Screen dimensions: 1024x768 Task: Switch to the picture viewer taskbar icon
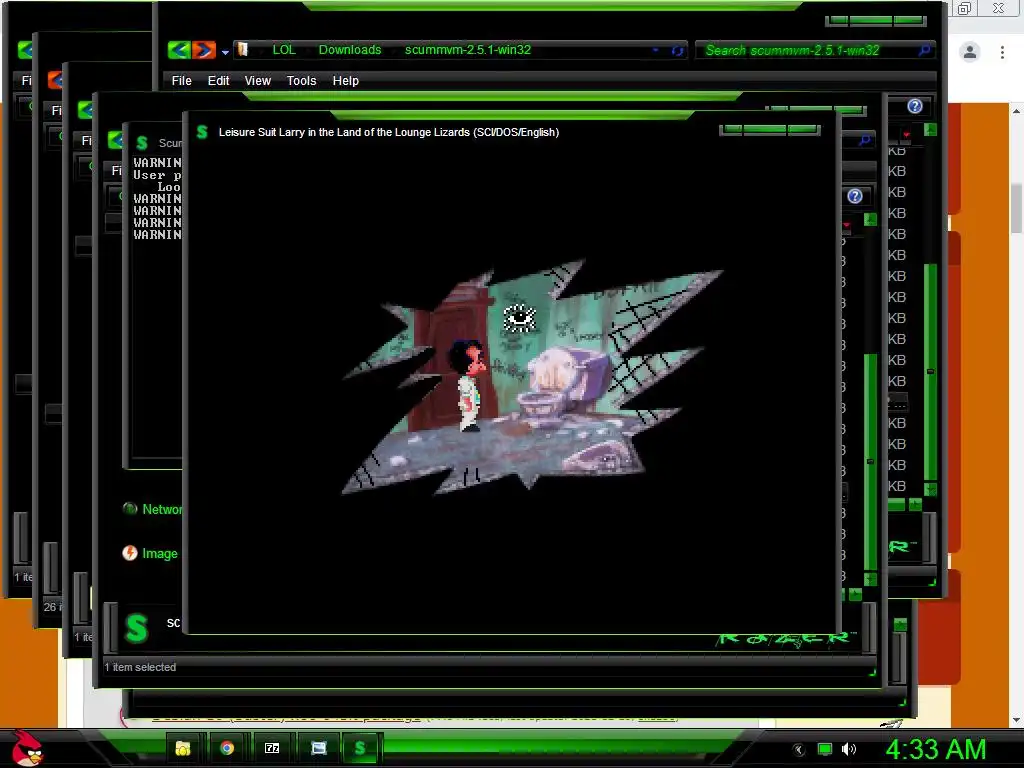pyautogui.click(x=319, y=748)
